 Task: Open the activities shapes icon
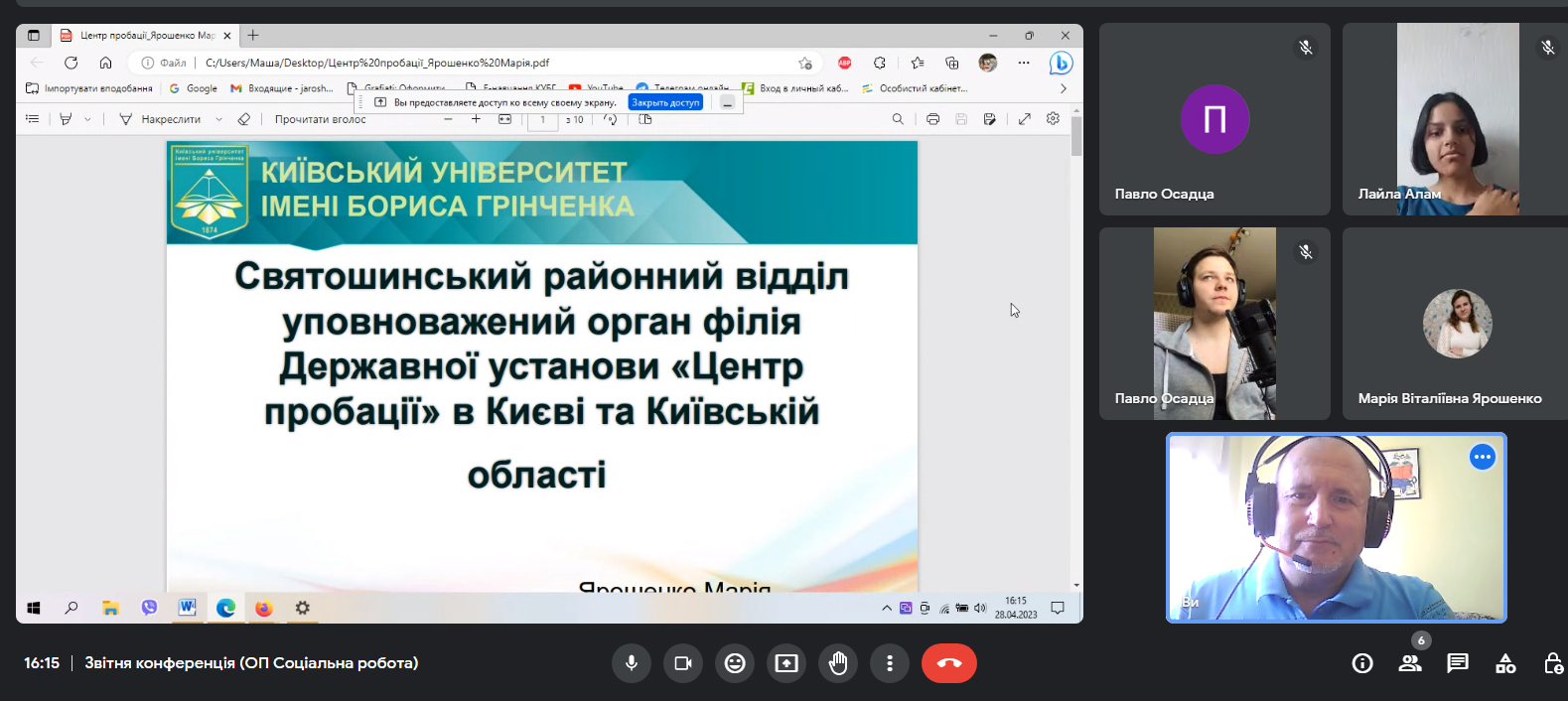click(x=1505, y=663)
